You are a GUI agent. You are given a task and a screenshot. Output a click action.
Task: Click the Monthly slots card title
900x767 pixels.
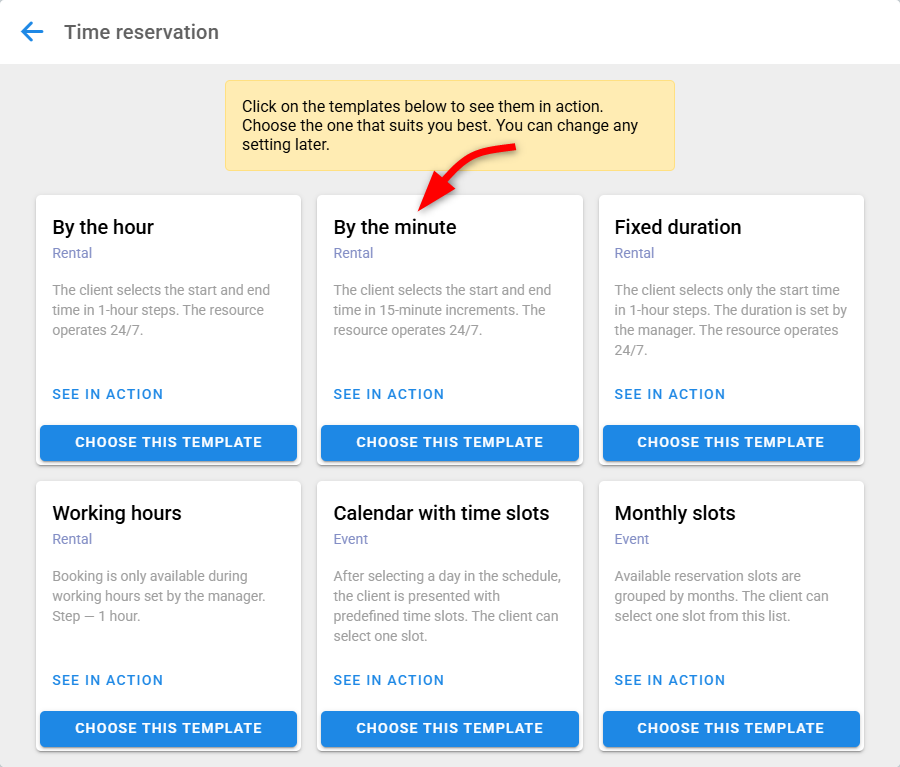(x=674, y=513)
